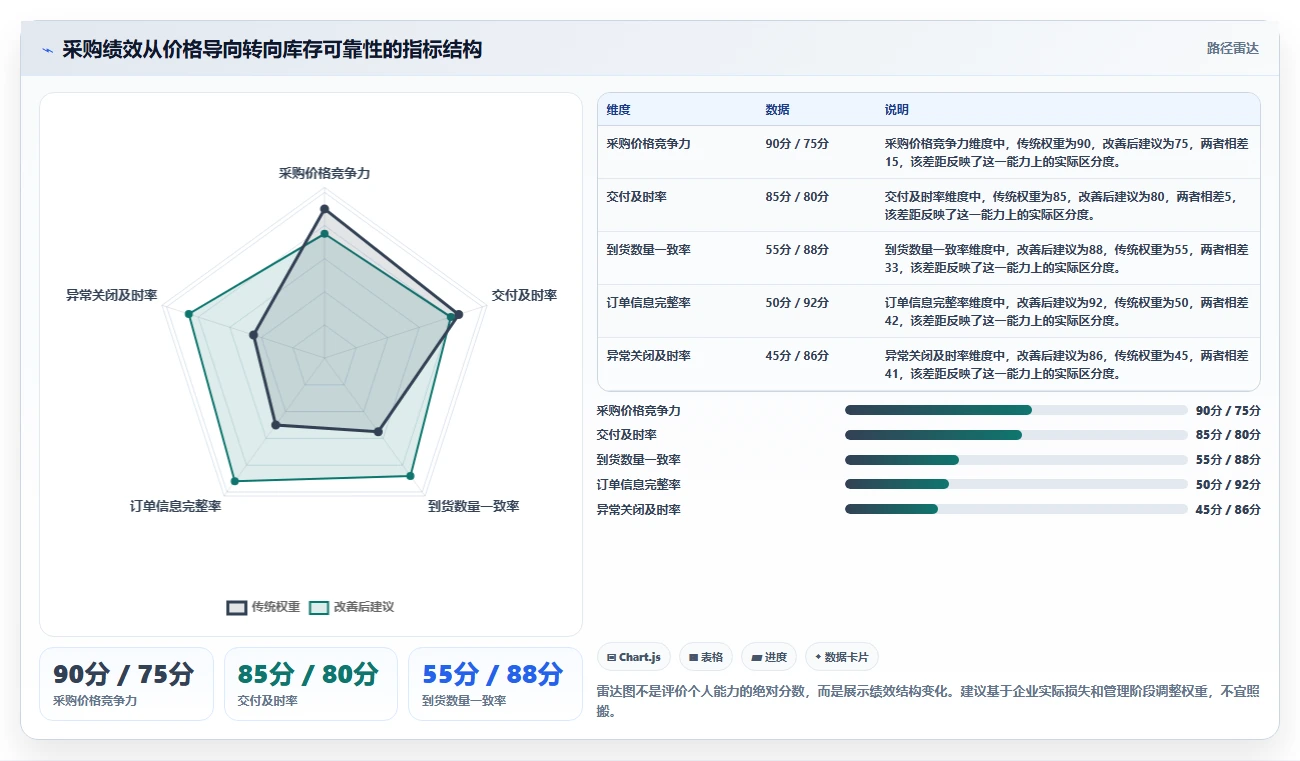Click the 说明 column header
Viewport: 1300px width, 761px height.
pos(896,110)
